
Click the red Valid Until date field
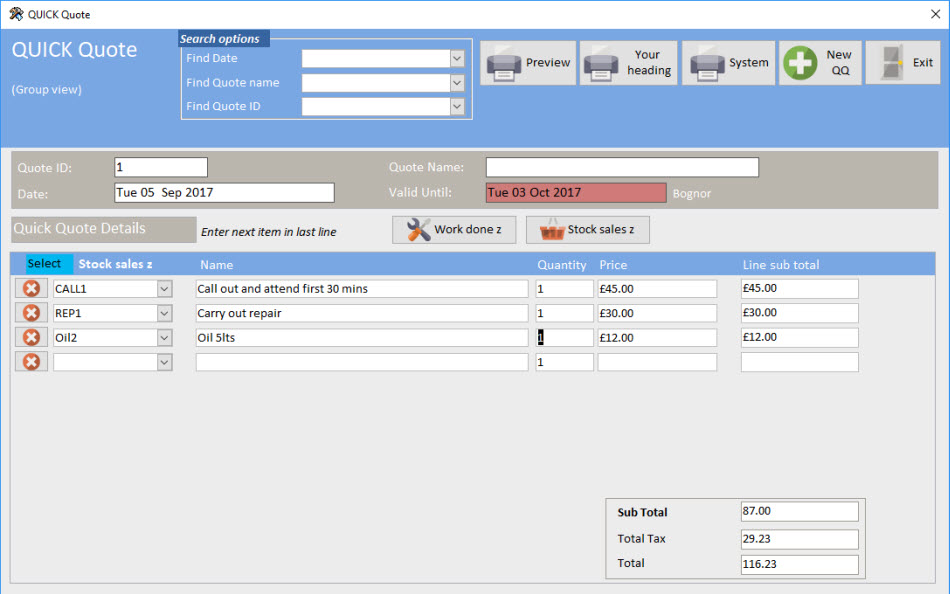click(x=575, y=193)
